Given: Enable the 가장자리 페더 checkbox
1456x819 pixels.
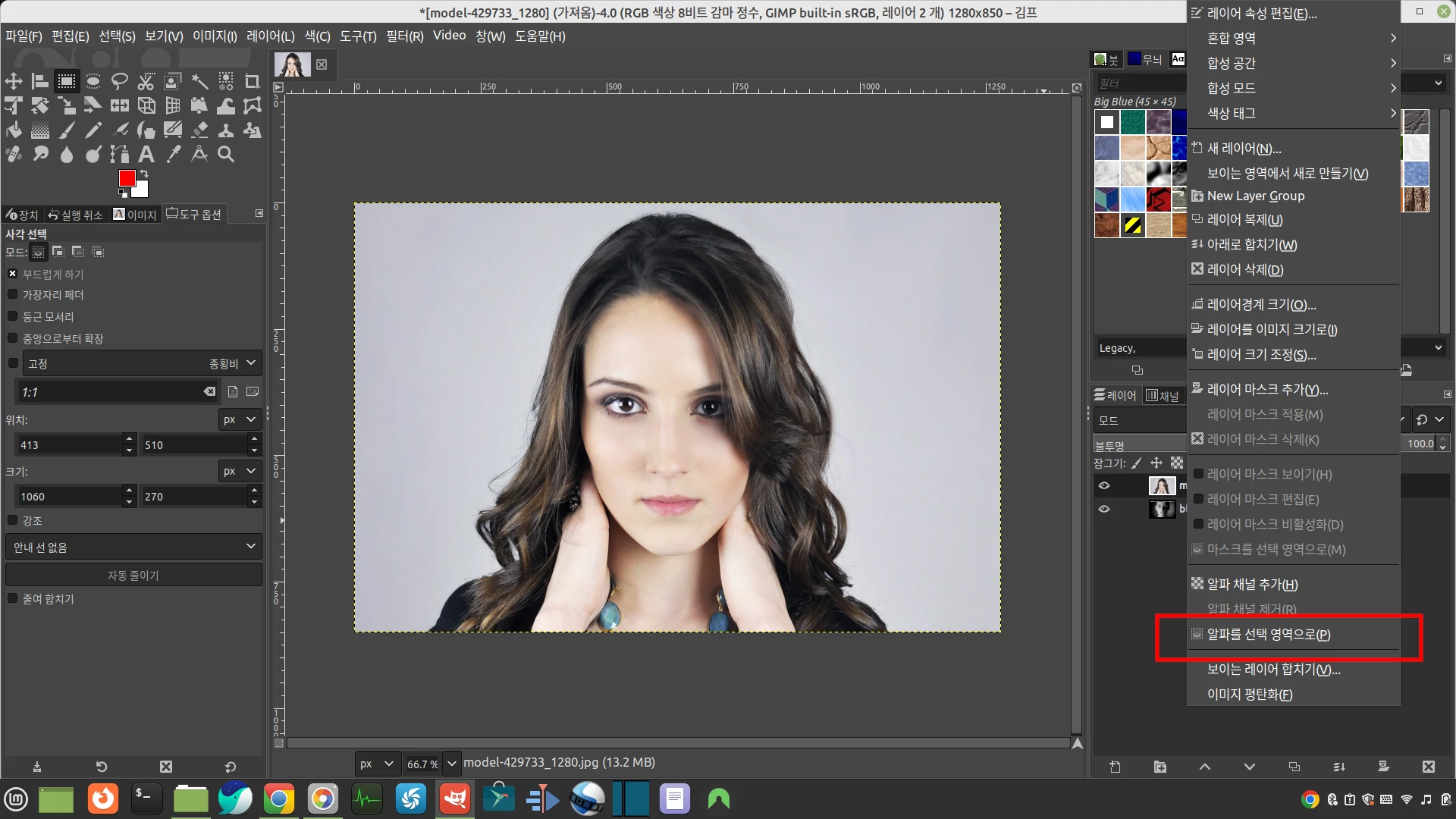Looking at the screenshot, I should pos(13,294).
